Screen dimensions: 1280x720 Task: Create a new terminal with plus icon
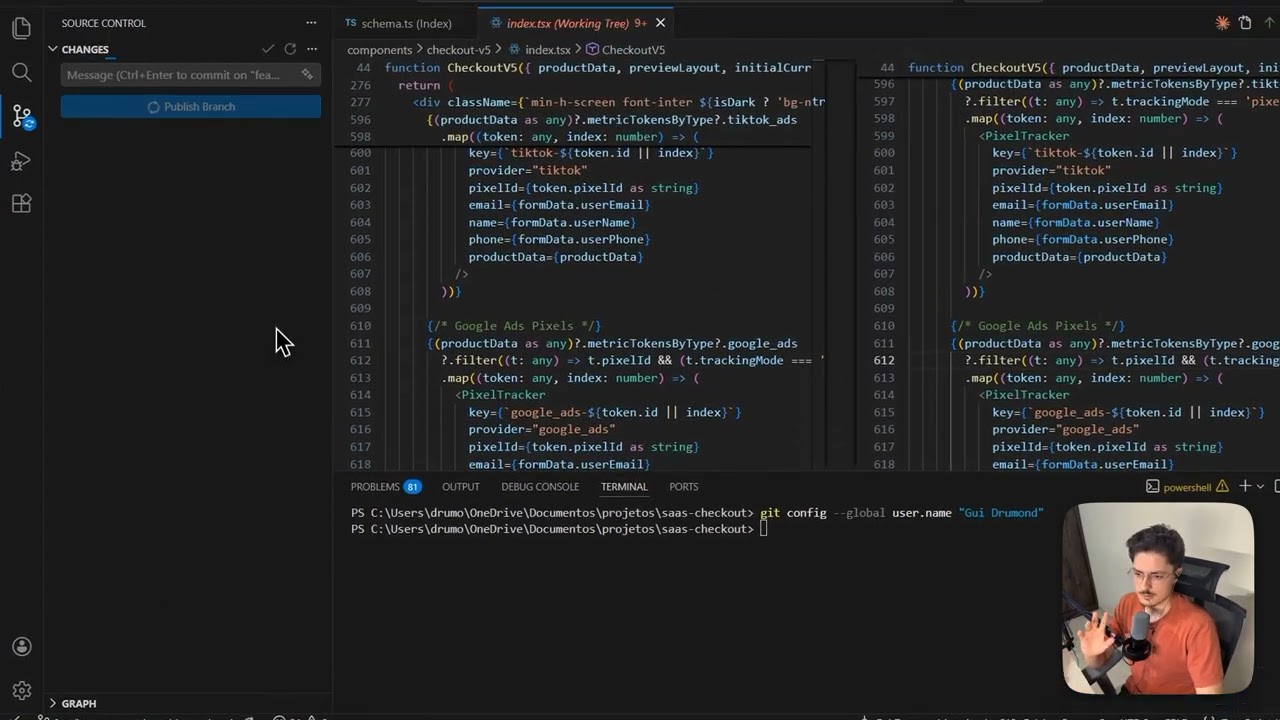(x=1245, y=486)
